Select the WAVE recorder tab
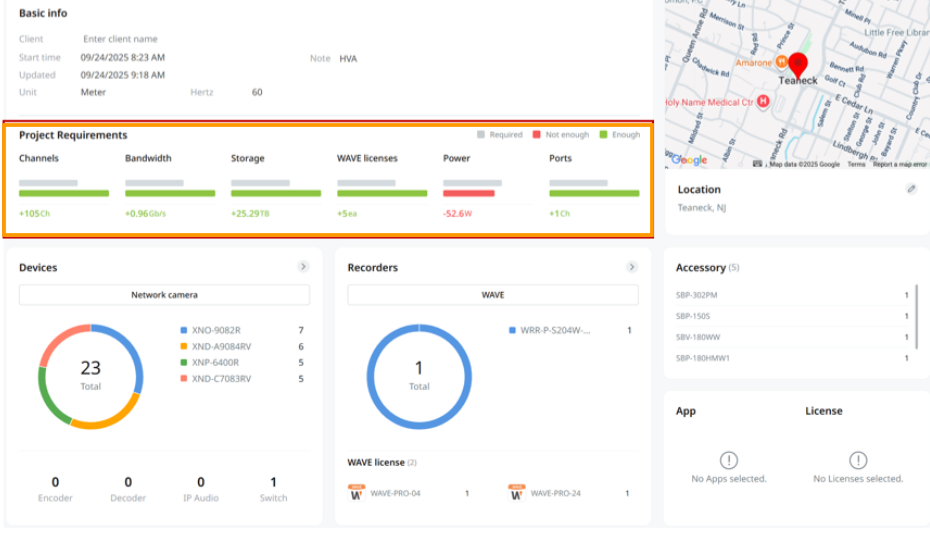The image size is (930, 535). pos(493,295)
